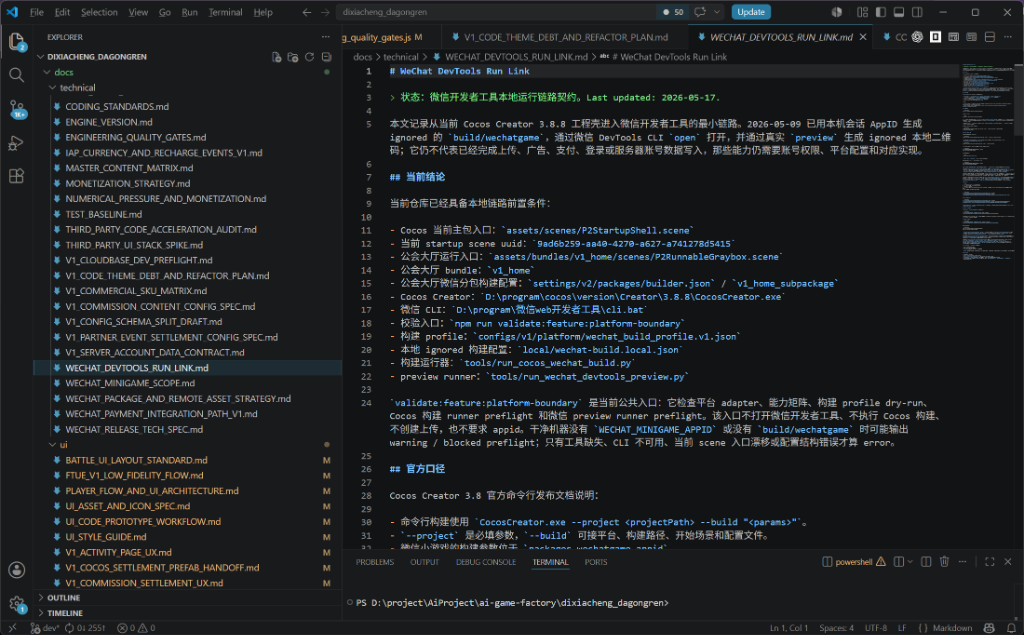Close the WECHAT_DEVTOOLS_RUN_LINK.md tab

[863, 37]
